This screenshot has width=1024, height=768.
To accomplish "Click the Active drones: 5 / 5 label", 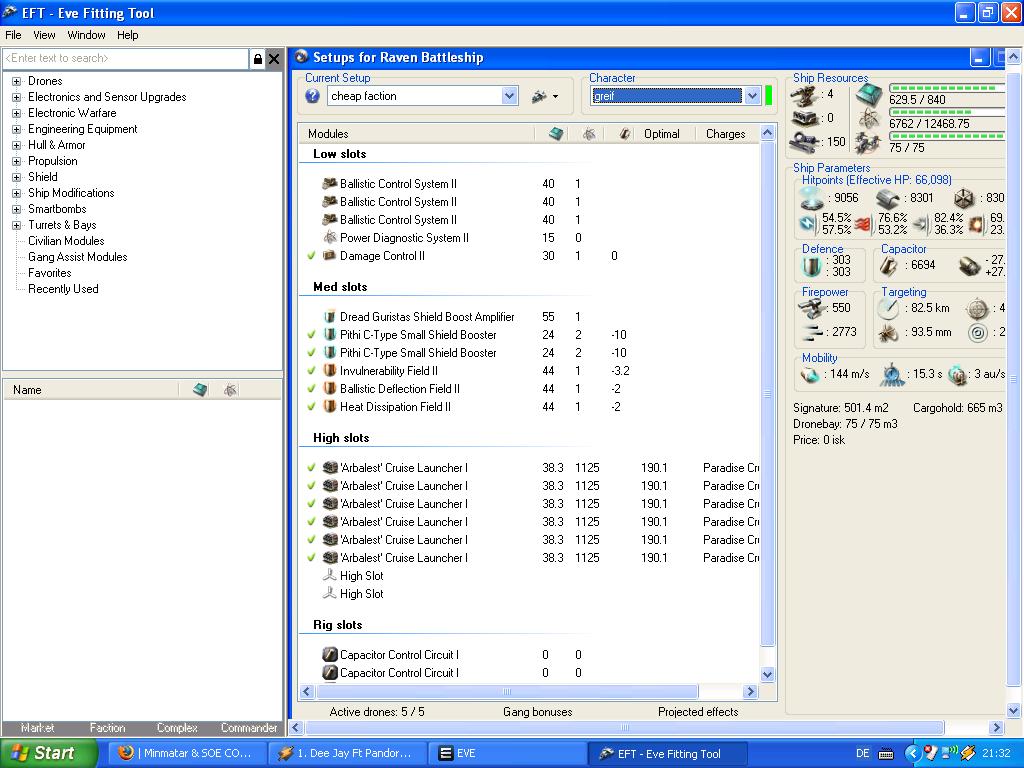I will click(x=377, y=712).
